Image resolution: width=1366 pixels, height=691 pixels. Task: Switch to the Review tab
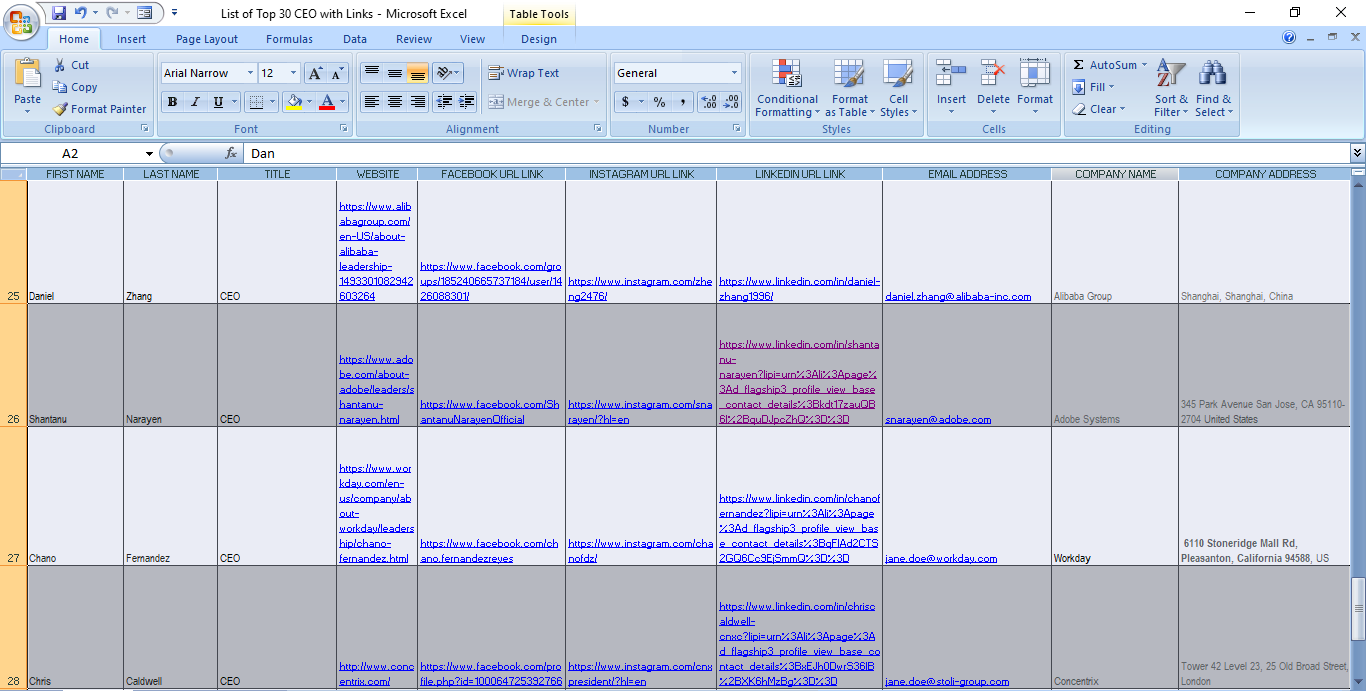(414, 39)
